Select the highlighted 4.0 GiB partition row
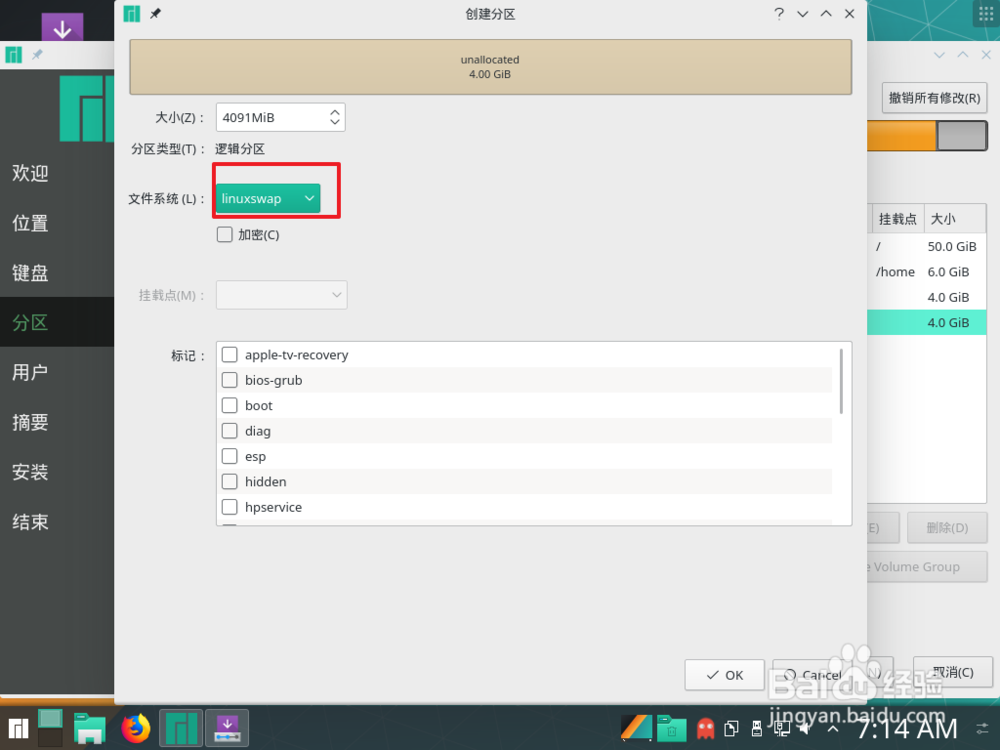 pos(927,323)
